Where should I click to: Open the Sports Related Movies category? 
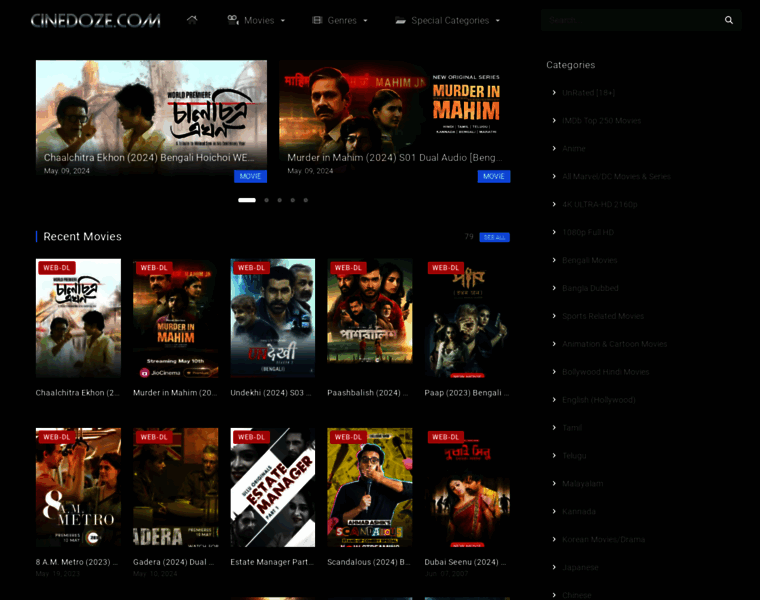click(x=603, y=316)
